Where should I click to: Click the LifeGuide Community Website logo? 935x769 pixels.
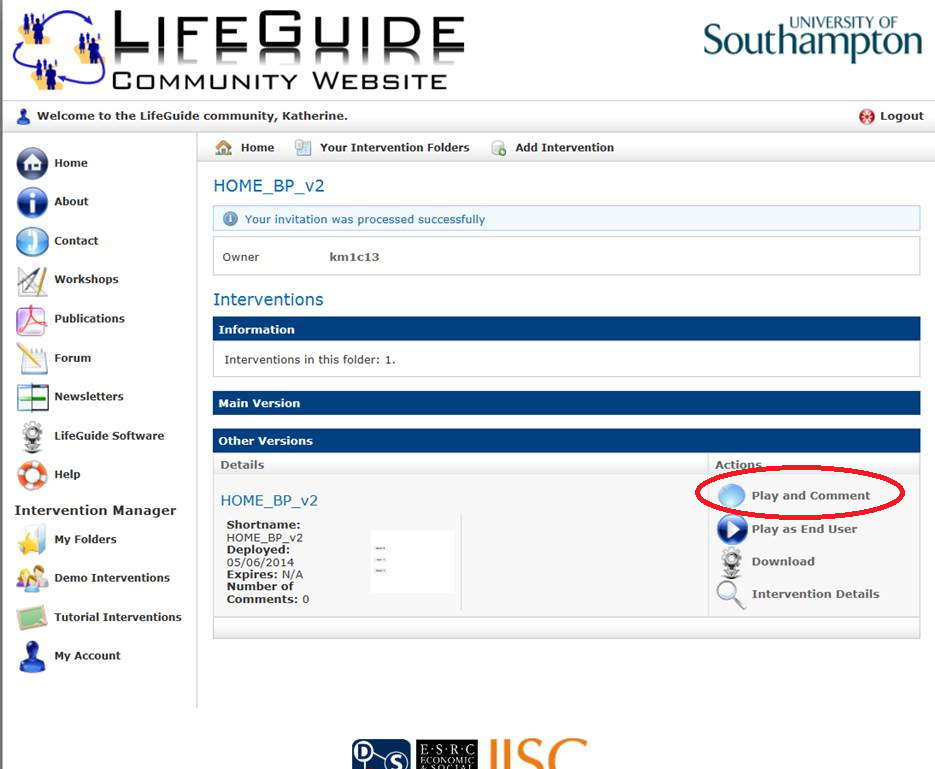click(239, 50)
